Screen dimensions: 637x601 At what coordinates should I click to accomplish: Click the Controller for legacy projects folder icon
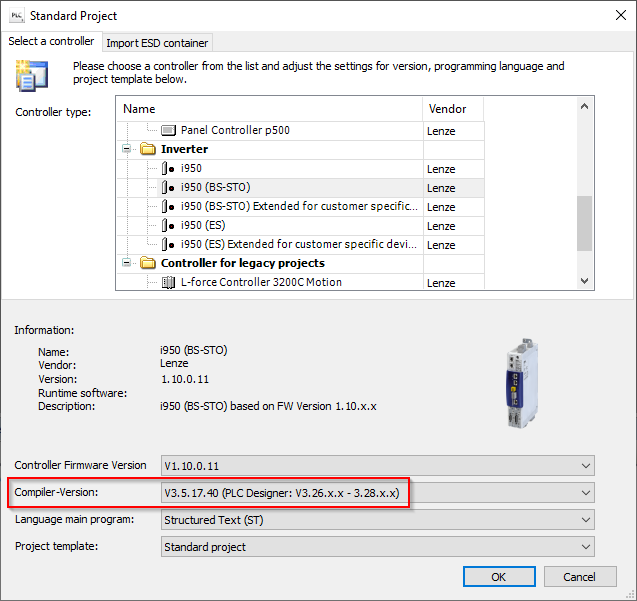tap(148, 263)
